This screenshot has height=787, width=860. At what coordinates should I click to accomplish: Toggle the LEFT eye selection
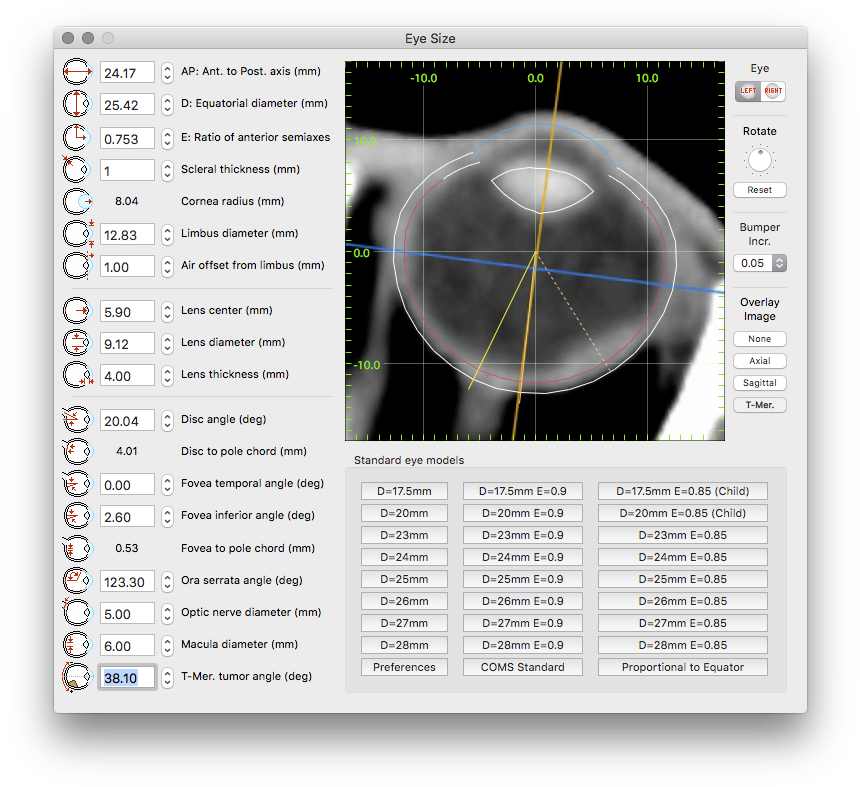(748, 91)
